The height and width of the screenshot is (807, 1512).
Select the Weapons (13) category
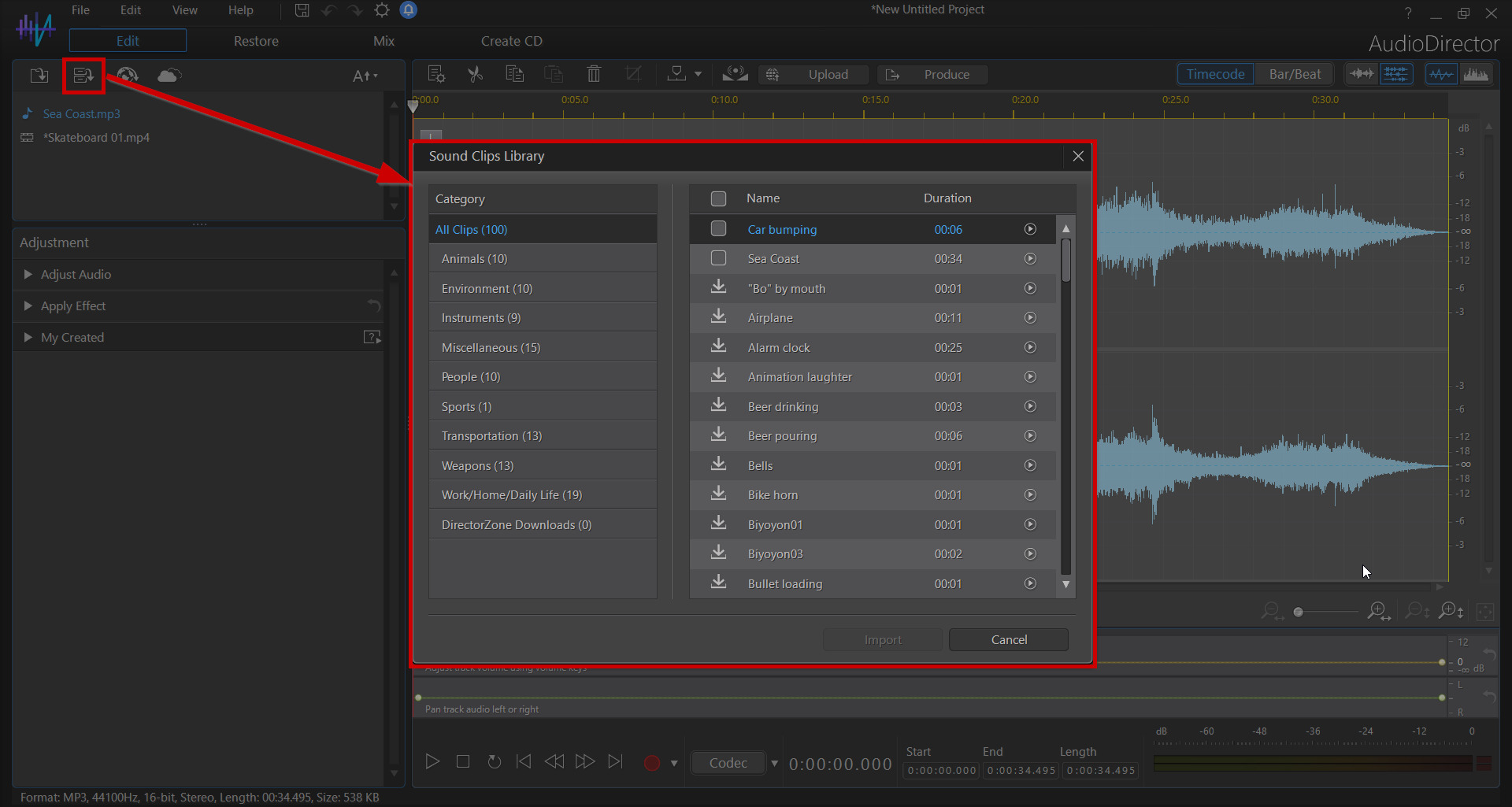(x=477, y=465)
